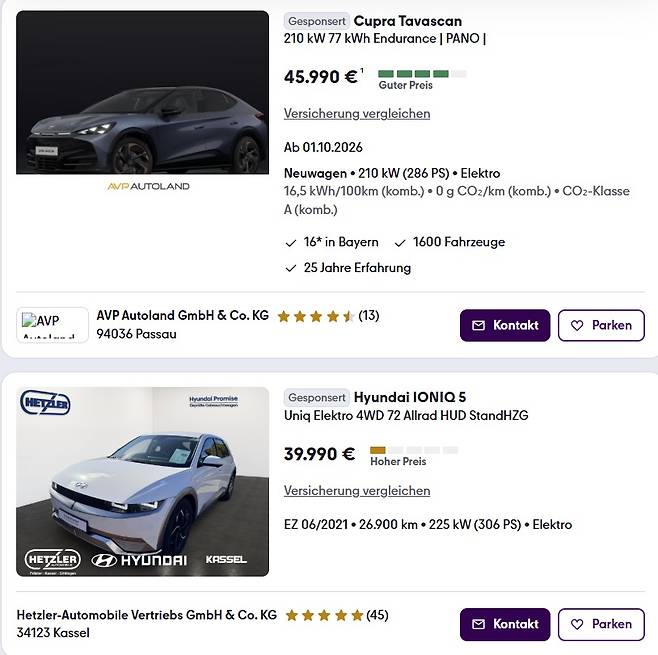Click the green "Guter Preis" rating bar
The height and width of the screenshot is (655, 658).
click(x=422, y=74)
